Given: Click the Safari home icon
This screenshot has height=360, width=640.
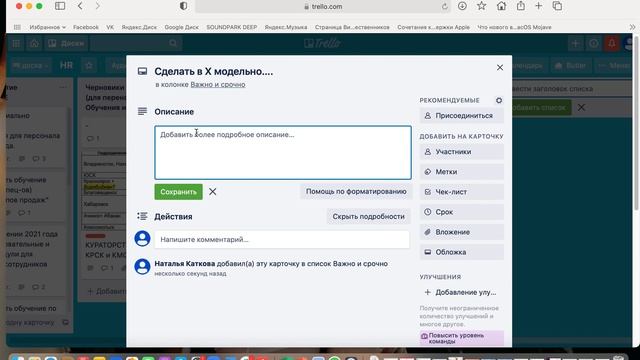Looking at the screenshot, I should pos(501,6).
